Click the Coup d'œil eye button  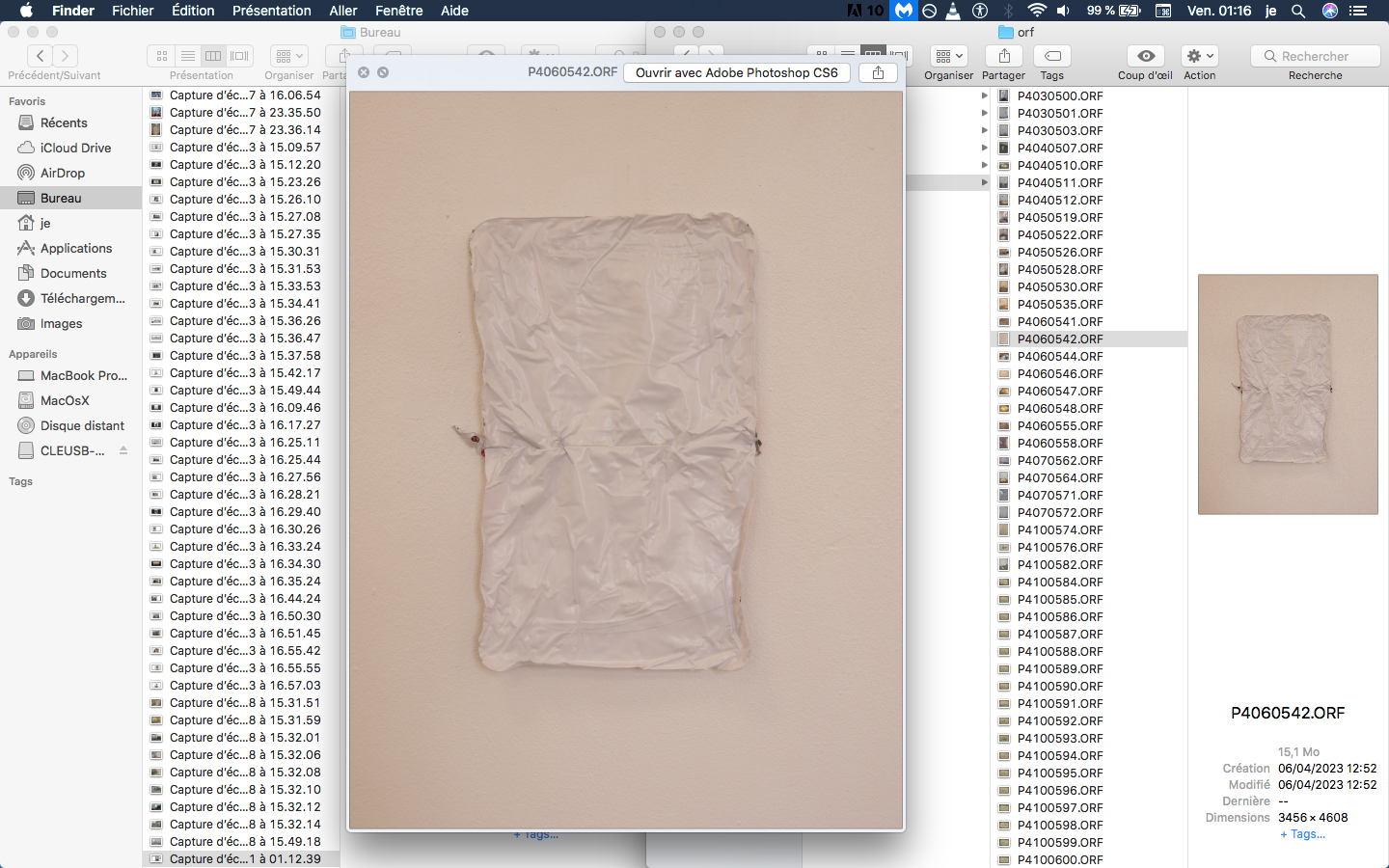[1145, 56]
